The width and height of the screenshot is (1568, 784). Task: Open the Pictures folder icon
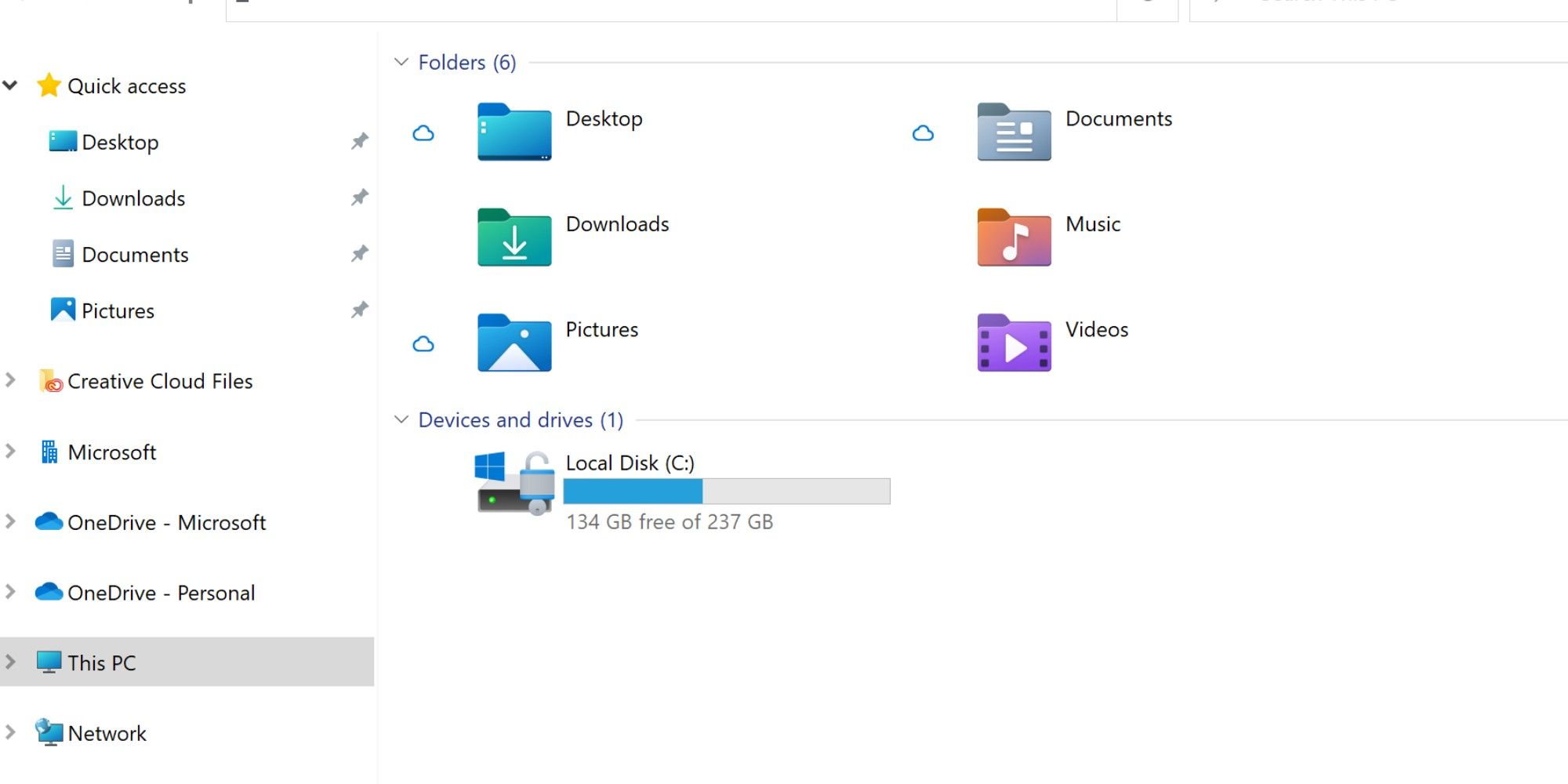click(514, 343)
